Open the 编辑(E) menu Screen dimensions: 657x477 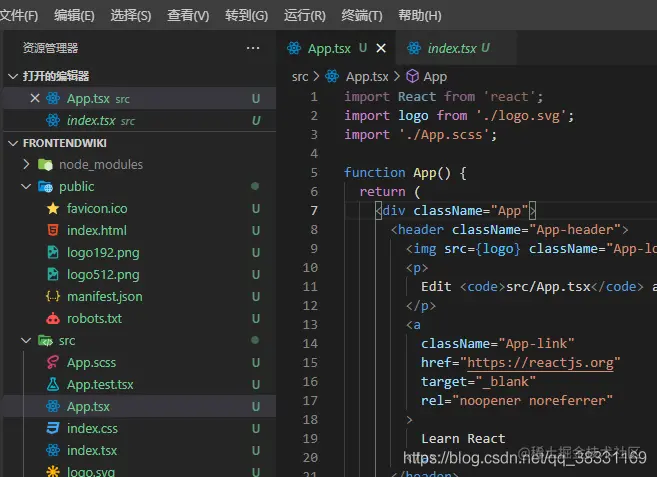74,16
